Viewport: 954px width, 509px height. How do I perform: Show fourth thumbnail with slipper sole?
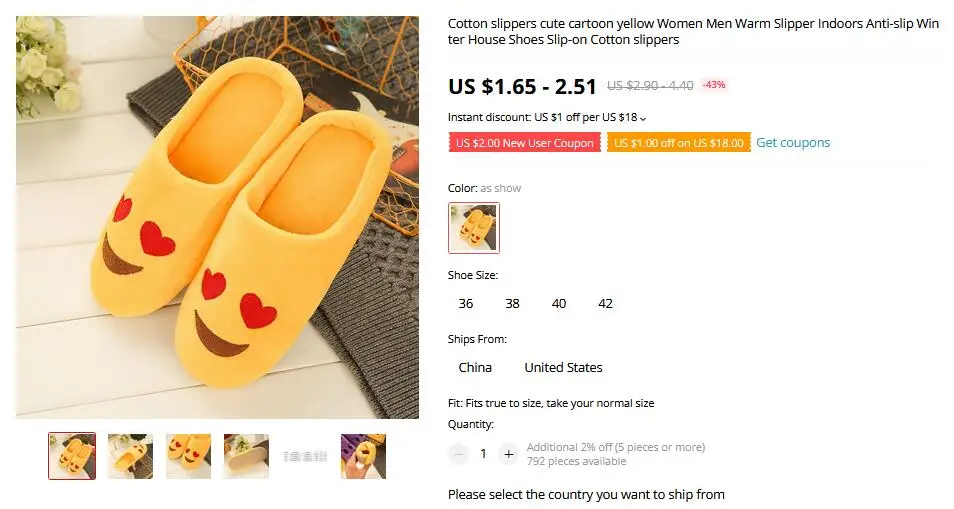[x=246, y=456]
